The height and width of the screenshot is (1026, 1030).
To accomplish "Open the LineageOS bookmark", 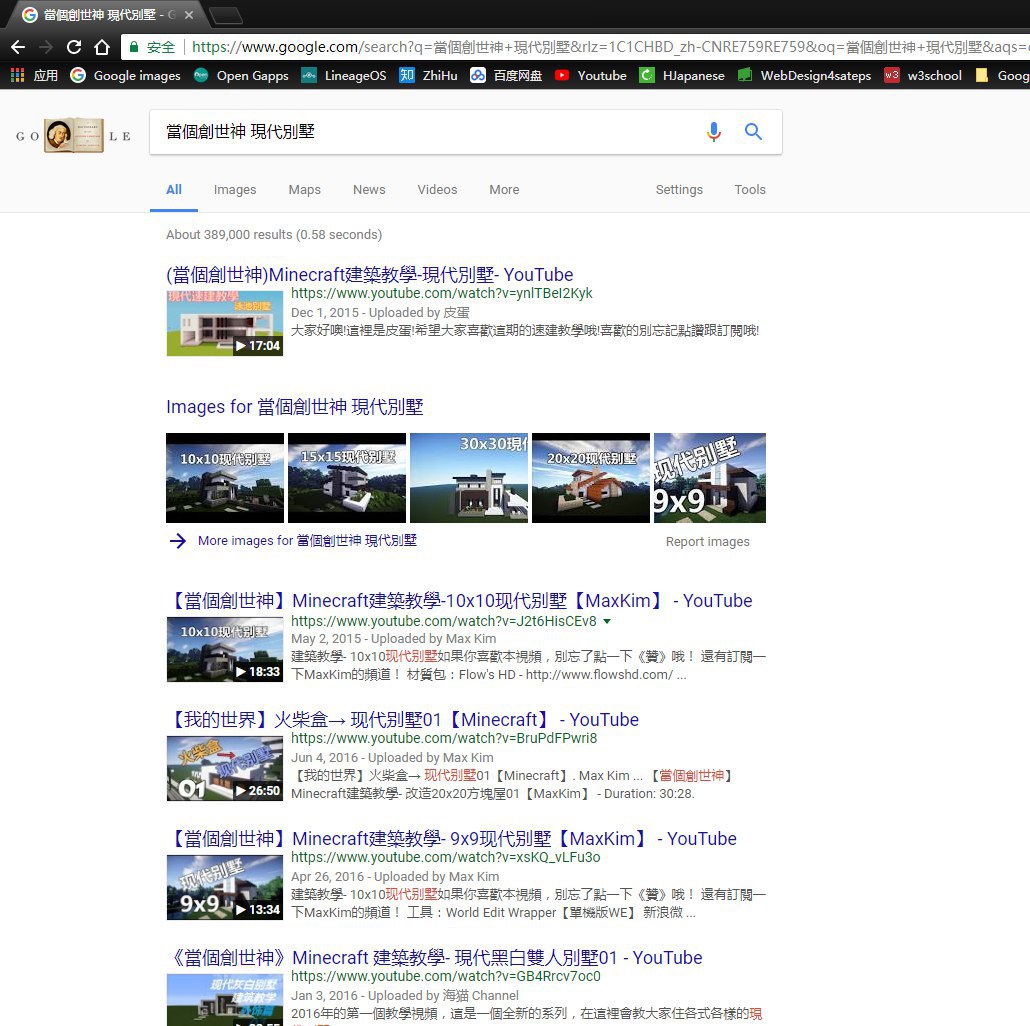I will point(343,75).
